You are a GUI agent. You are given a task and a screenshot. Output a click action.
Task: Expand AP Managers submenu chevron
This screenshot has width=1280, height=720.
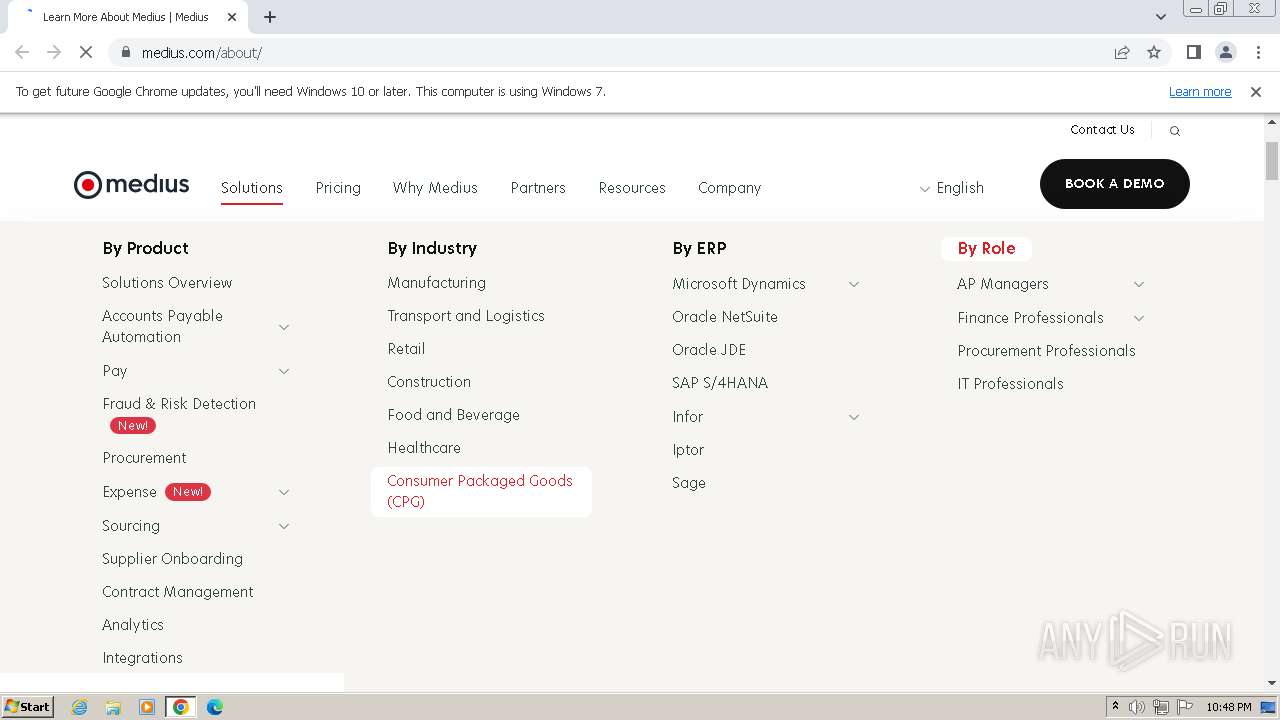(1139, 284)
